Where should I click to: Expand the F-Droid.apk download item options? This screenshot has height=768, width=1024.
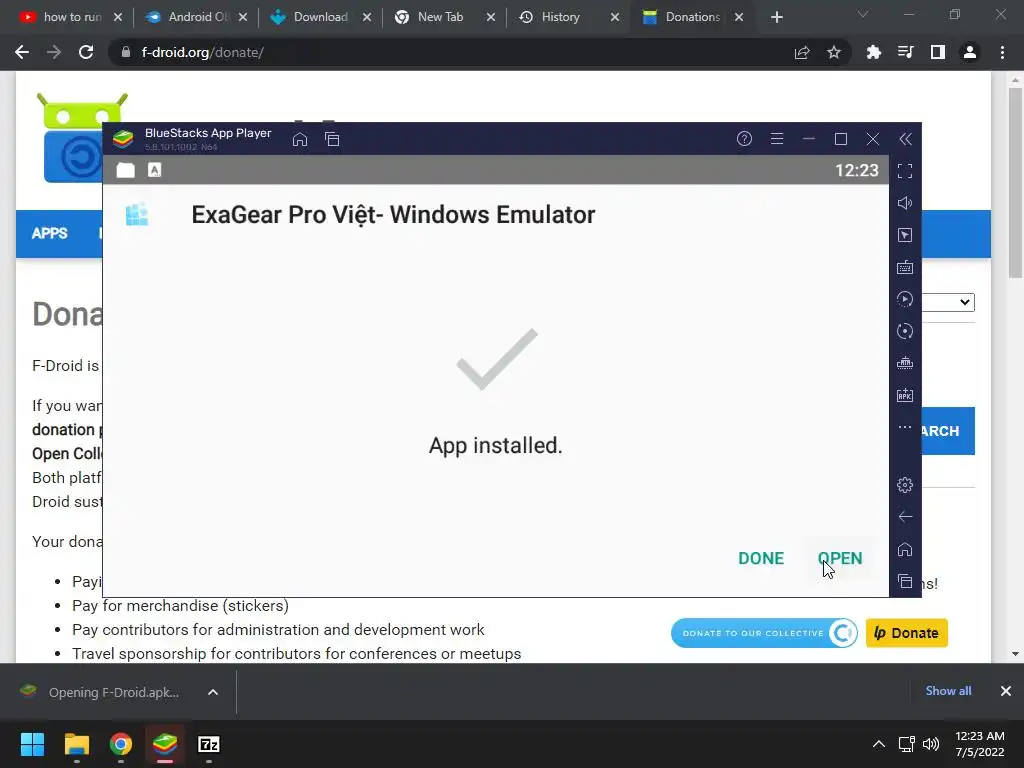coord(213,692)
